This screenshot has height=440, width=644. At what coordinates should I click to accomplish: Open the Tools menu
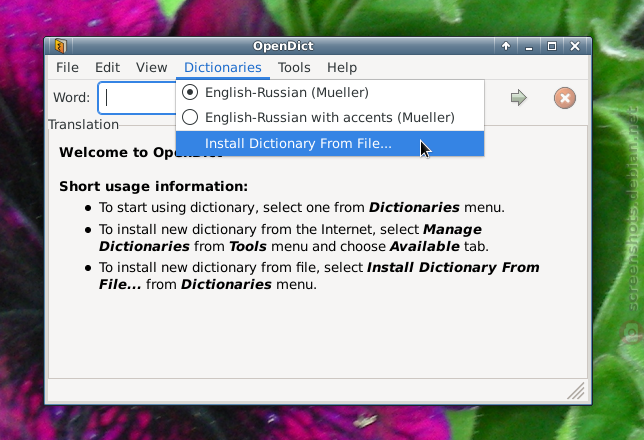coord(294,67)
